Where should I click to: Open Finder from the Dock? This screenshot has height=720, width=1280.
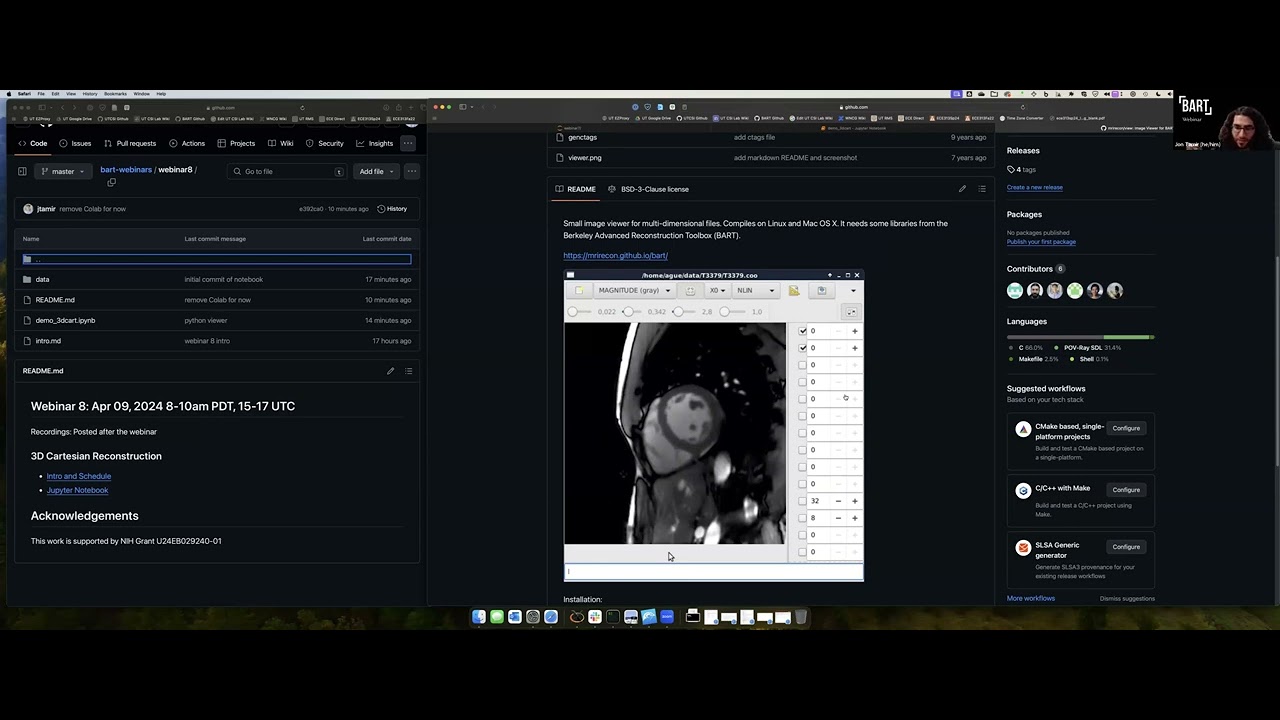(479, 617)
